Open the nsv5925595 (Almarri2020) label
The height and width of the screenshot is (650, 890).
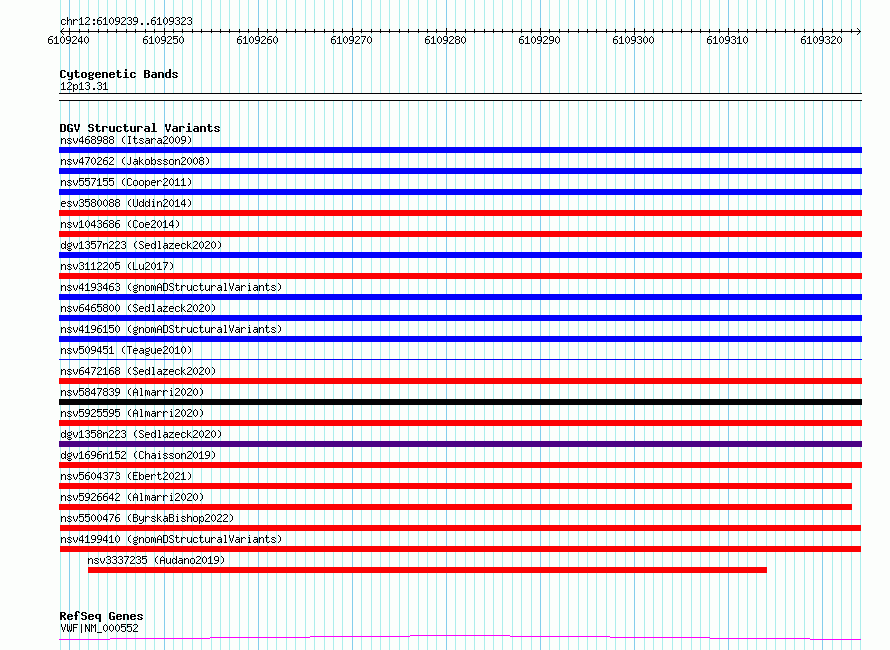(132, 413)
